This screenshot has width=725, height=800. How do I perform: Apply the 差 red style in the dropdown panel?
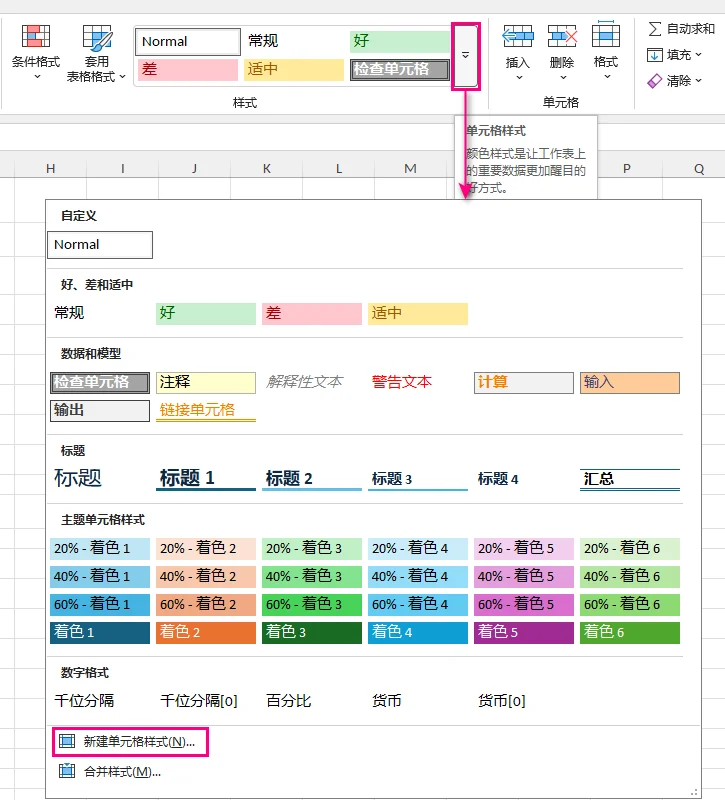point(312,313)
